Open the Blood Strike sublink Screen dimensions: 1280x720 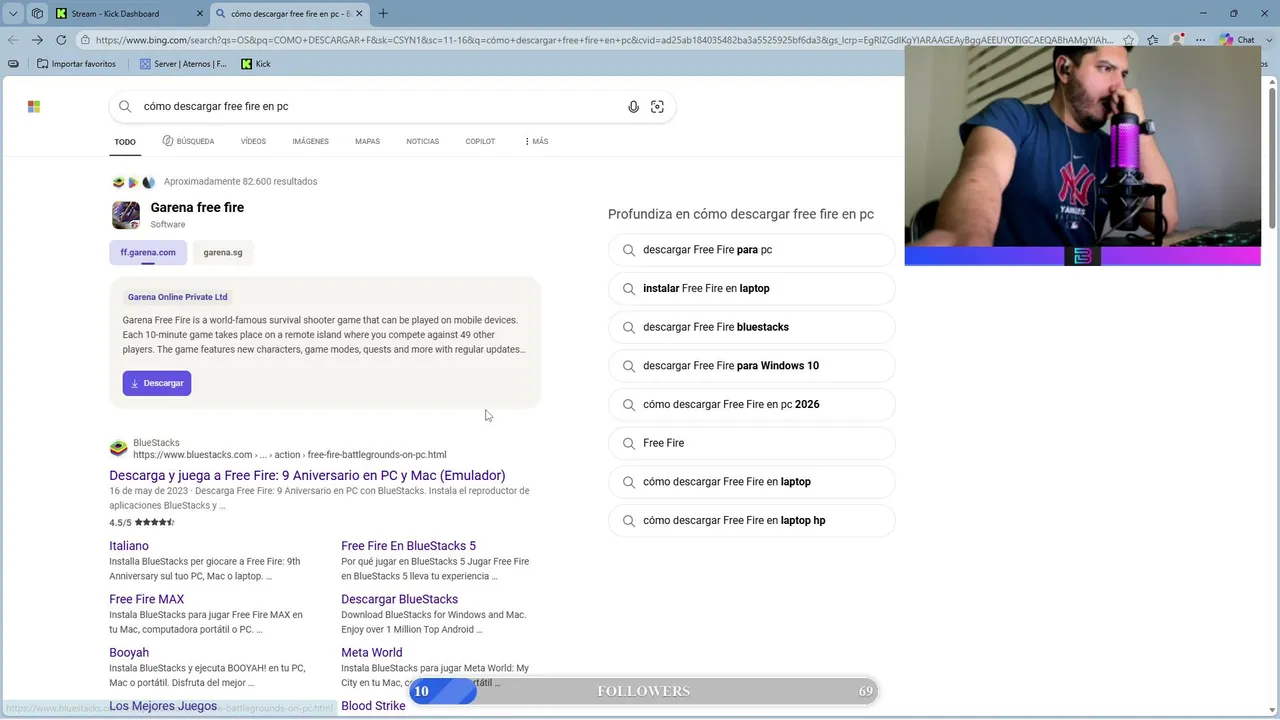click(373, 705)
